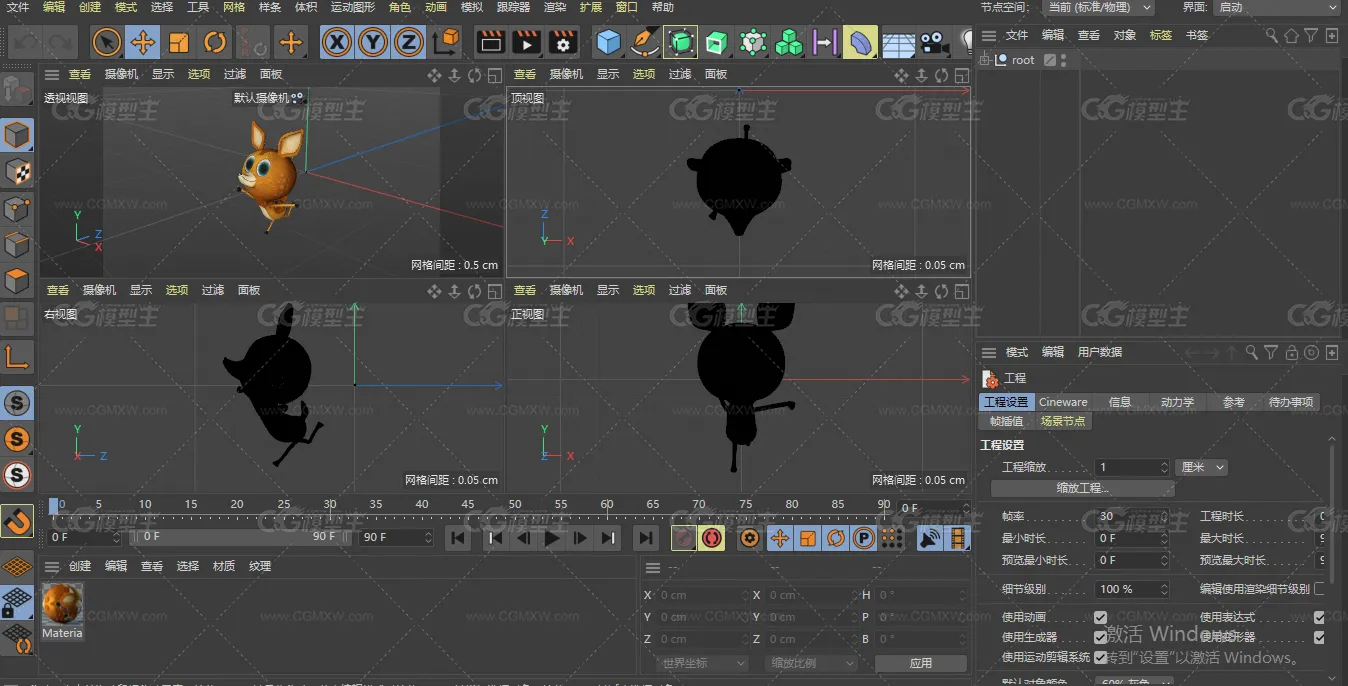Toggle sound playback speaker icon
Viewport: 1348px width, 686px height.
tap(930, 538)
